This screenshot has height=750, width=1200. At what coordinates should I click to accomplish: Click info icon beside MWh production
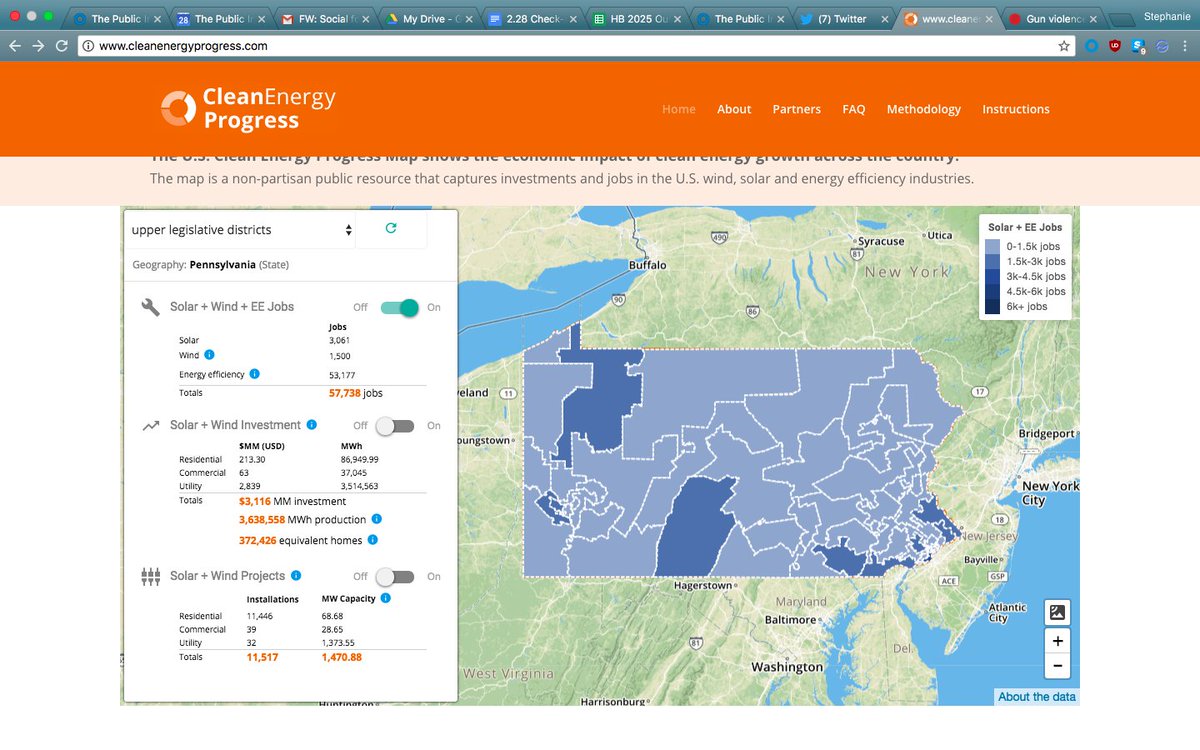[376, 520]
